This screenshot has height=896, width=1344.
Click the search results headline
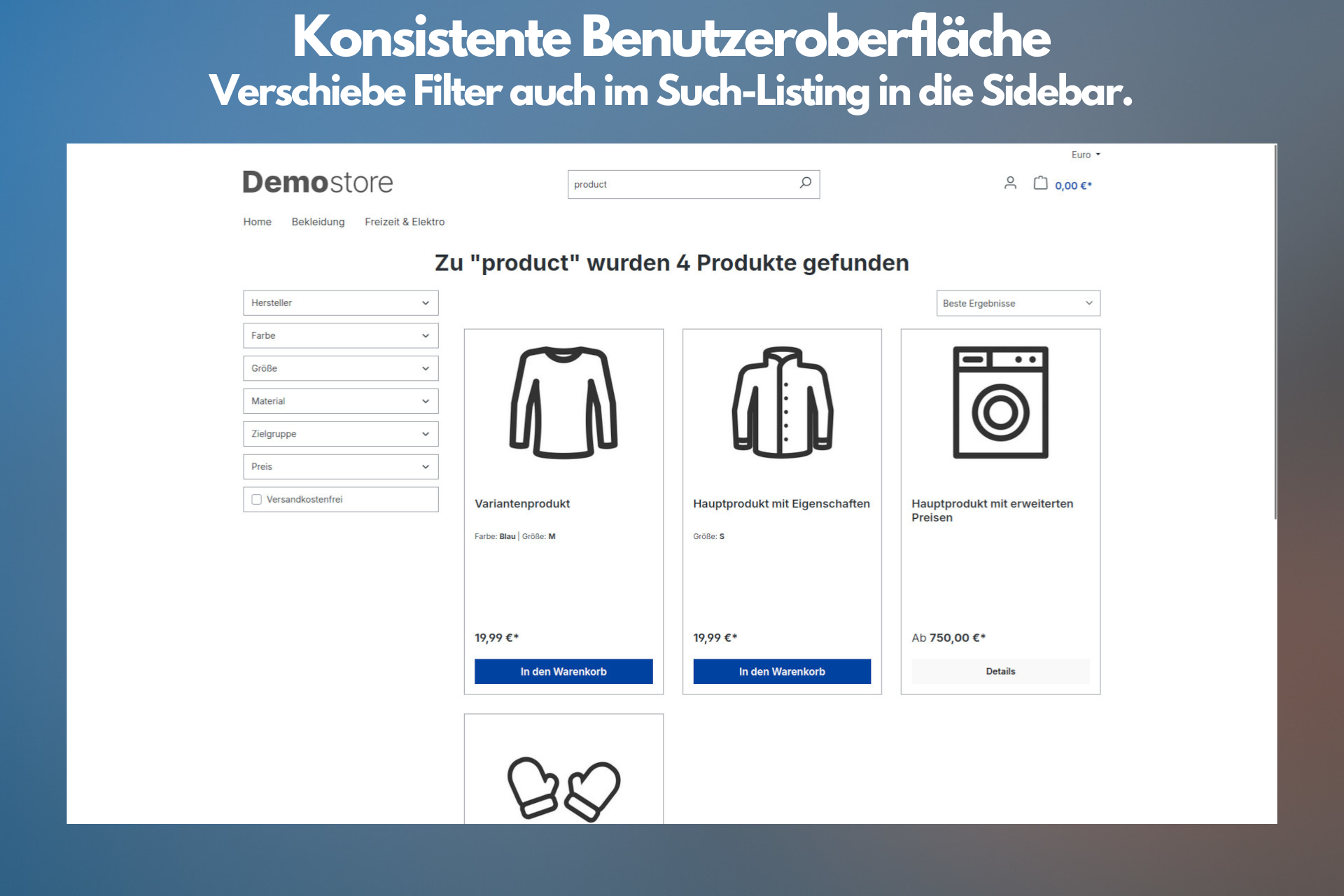point(672,263)
